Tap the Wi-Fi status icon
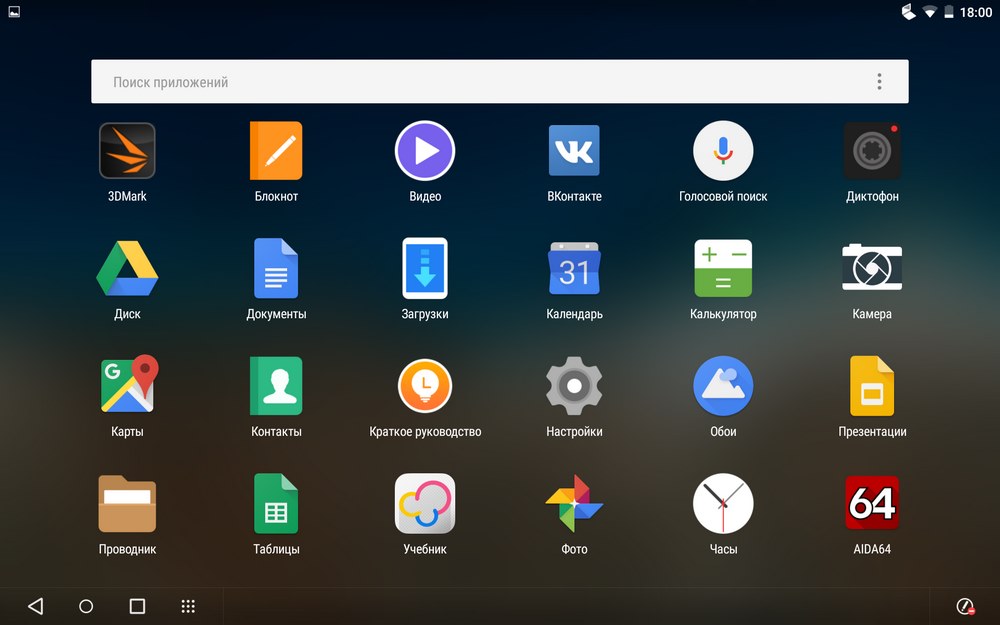 point(930,11)
